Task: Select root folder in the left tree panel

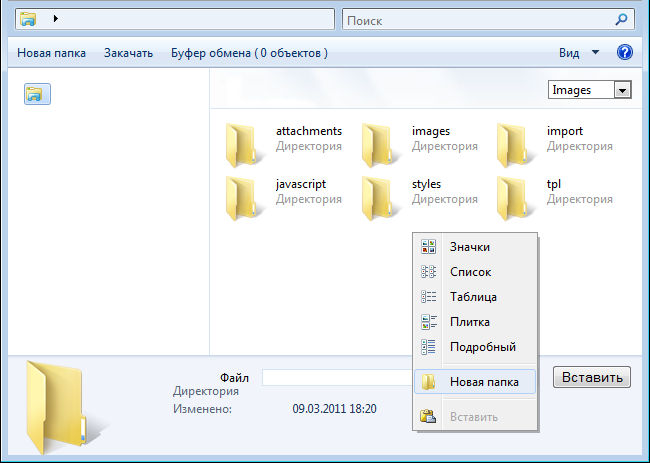Action: click(37, 94)
